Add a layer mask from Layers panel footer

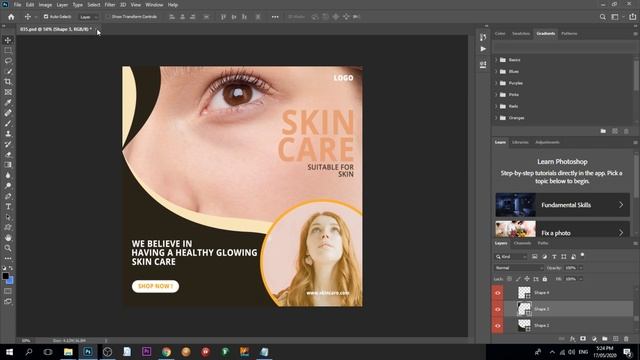pos(583,339)
